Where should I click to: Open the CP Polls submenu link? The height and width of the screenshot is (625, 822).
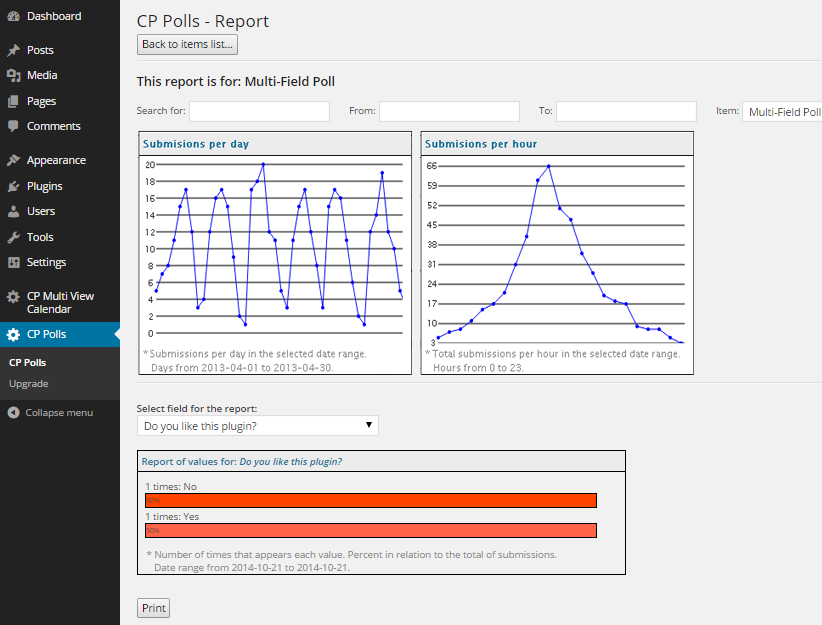coord(27,363)
